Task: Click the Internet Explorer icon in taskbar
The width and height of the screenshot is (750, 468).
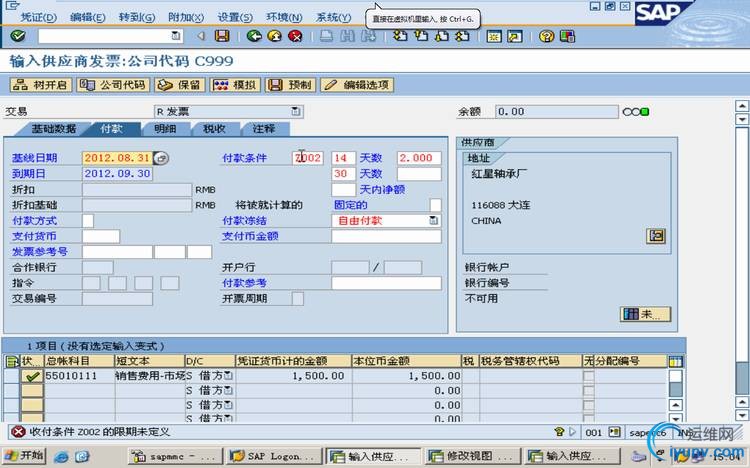Action: click(x=61, y=456)
